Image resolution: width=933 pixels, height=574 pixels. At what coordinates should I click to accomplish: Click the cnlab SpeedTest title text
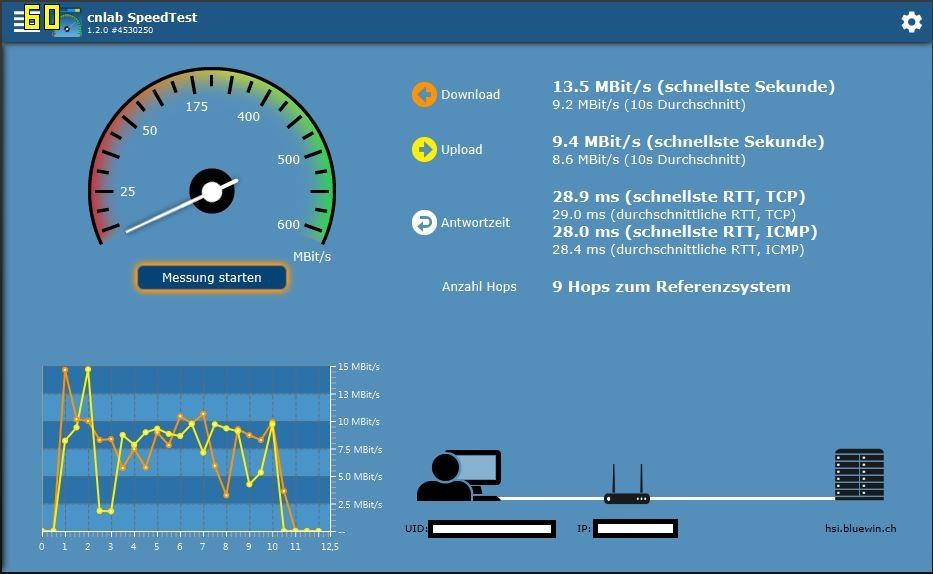point(142,17)
